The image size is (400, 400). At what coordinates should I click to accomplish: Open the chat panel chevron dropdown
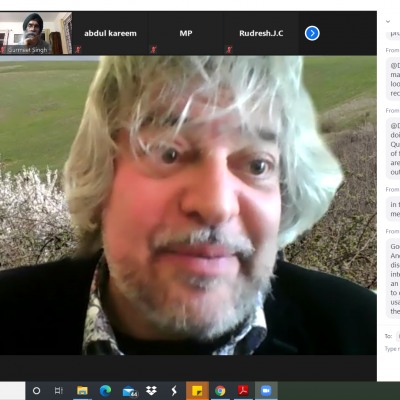pos(388,21)
